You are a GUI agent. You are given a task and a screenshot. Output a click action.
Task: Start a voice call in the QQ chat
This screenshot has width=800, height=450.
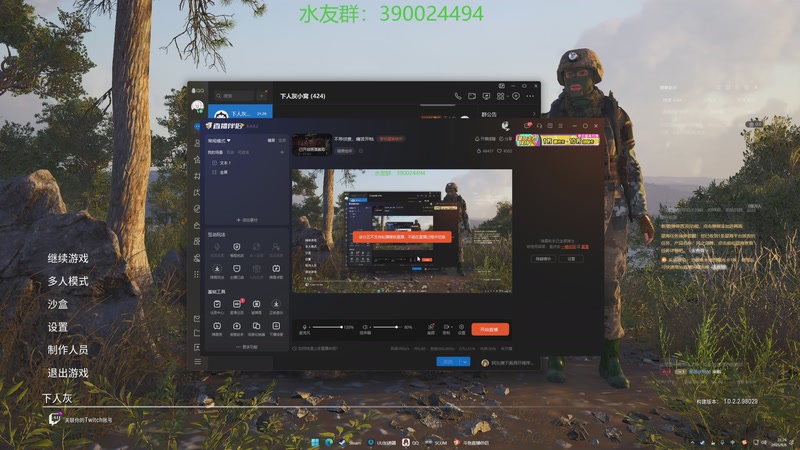click(458, 96)
